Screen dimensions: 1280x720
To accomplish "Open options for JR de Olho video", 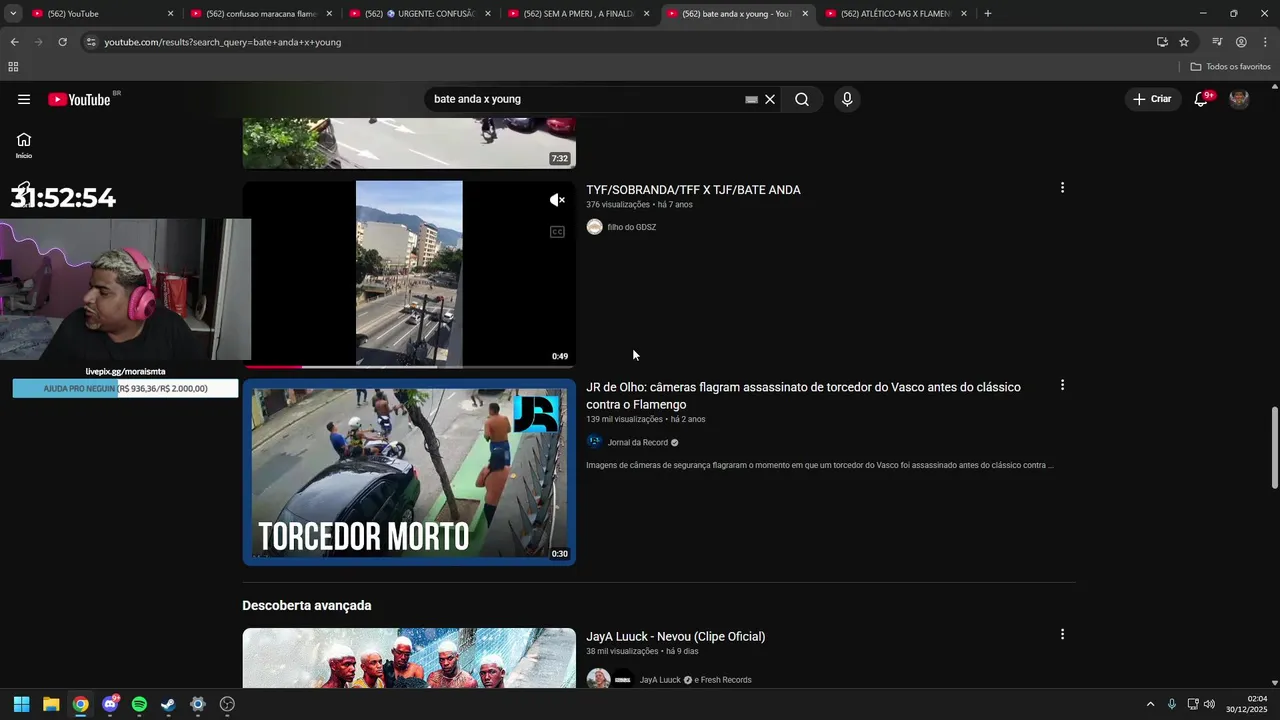I will click(x=1062, y=385).
